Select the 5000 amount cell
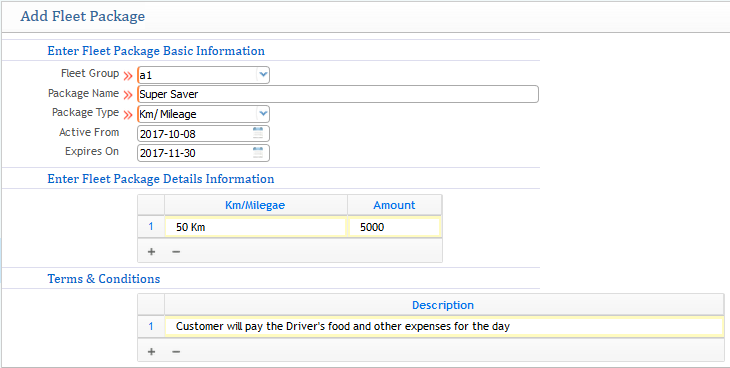Screen dimensions: 730x368 (394, 227)
